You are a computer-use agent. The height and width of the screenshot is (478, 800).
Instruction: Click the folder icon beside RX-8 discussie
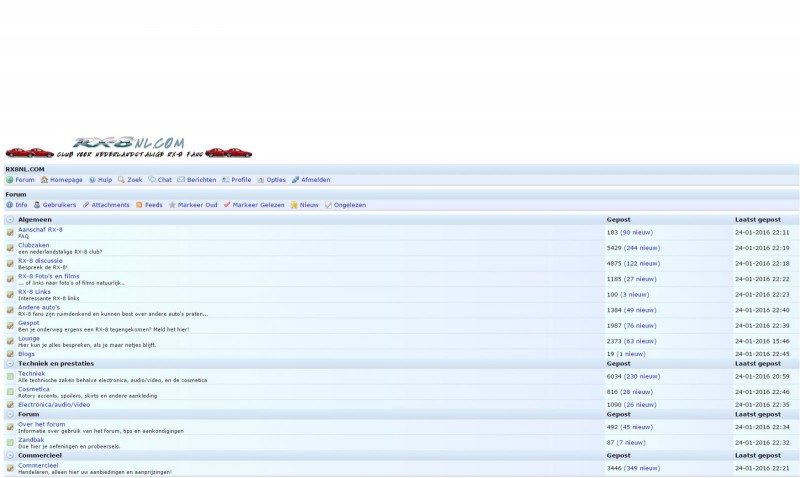(10, 264)
